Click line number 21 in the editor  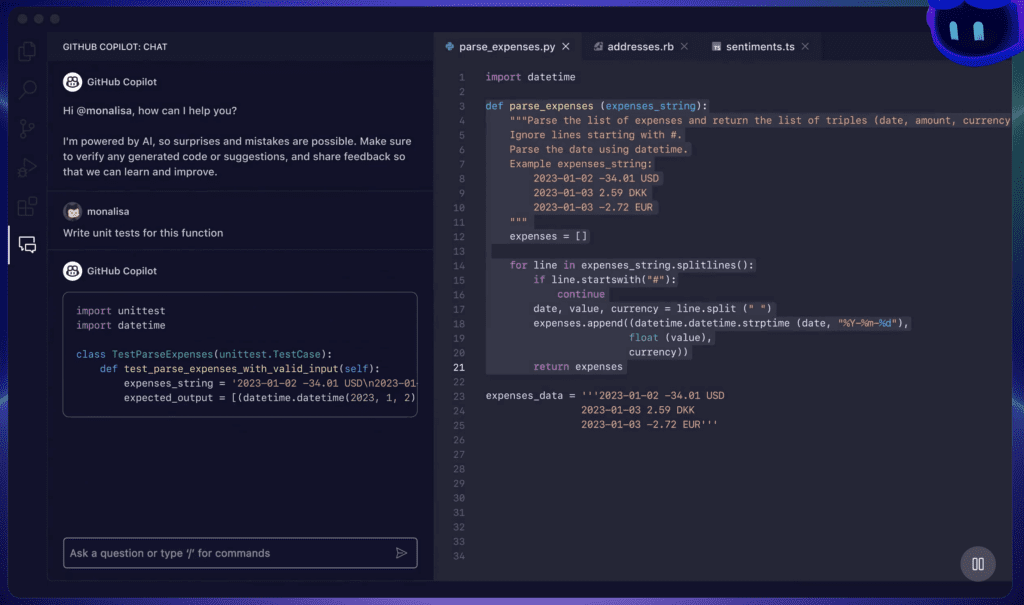pyautogui.click(x=460, y=366)
